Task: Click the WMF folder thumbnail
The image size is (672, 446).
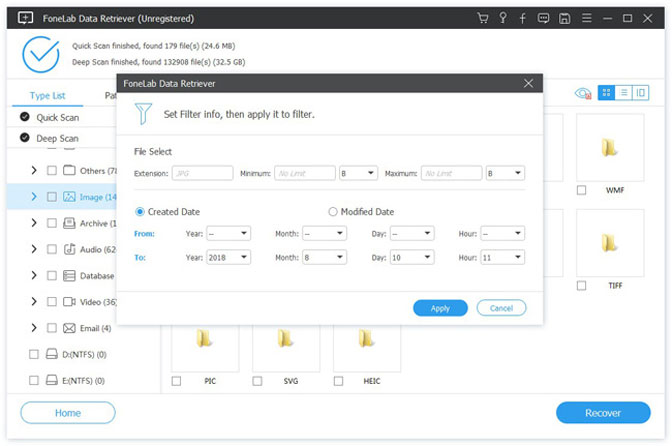Action: point(609,147)
